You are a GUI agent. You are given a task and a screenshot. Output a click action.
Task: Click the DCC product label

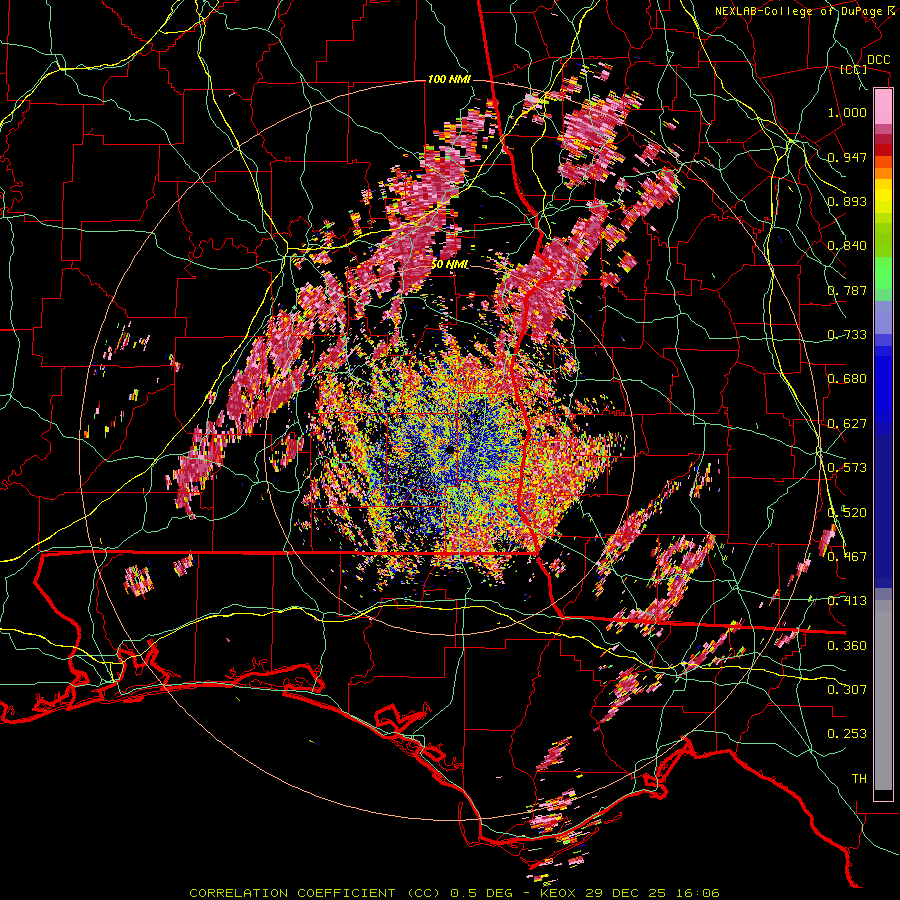click(878, 60)
